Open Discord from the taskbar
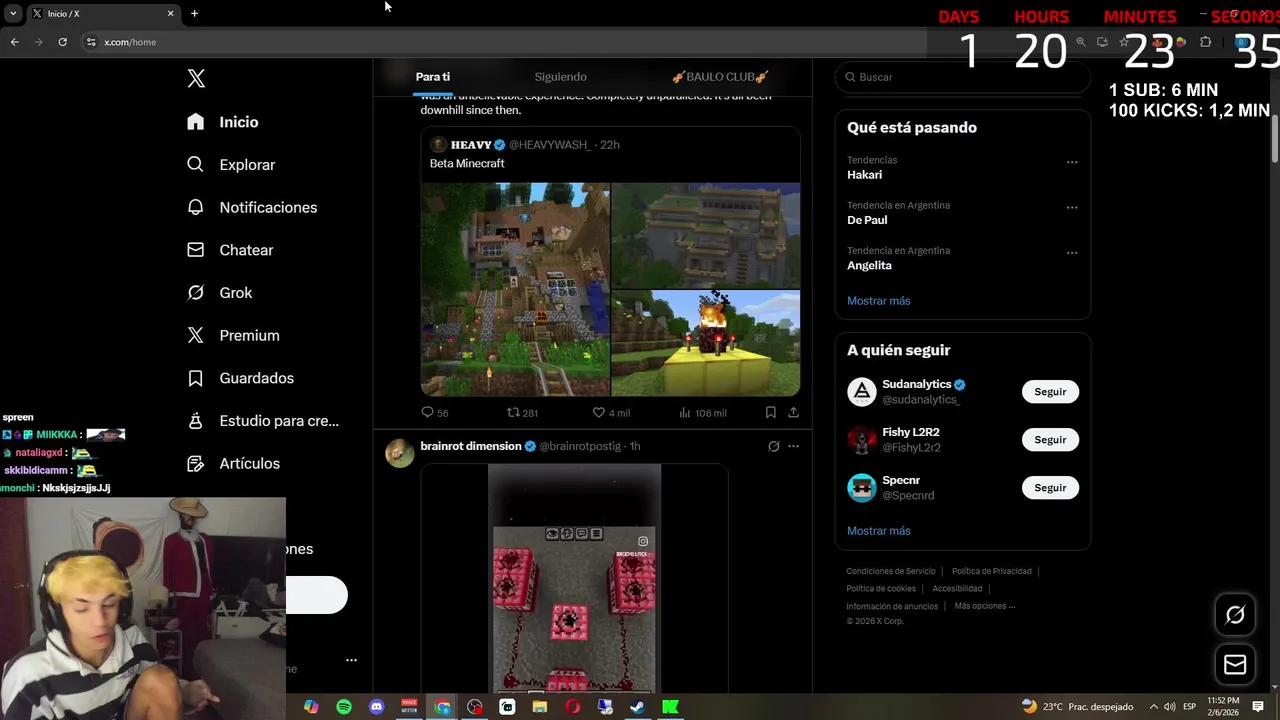The image size is (1280, 720). click(377, 707)
